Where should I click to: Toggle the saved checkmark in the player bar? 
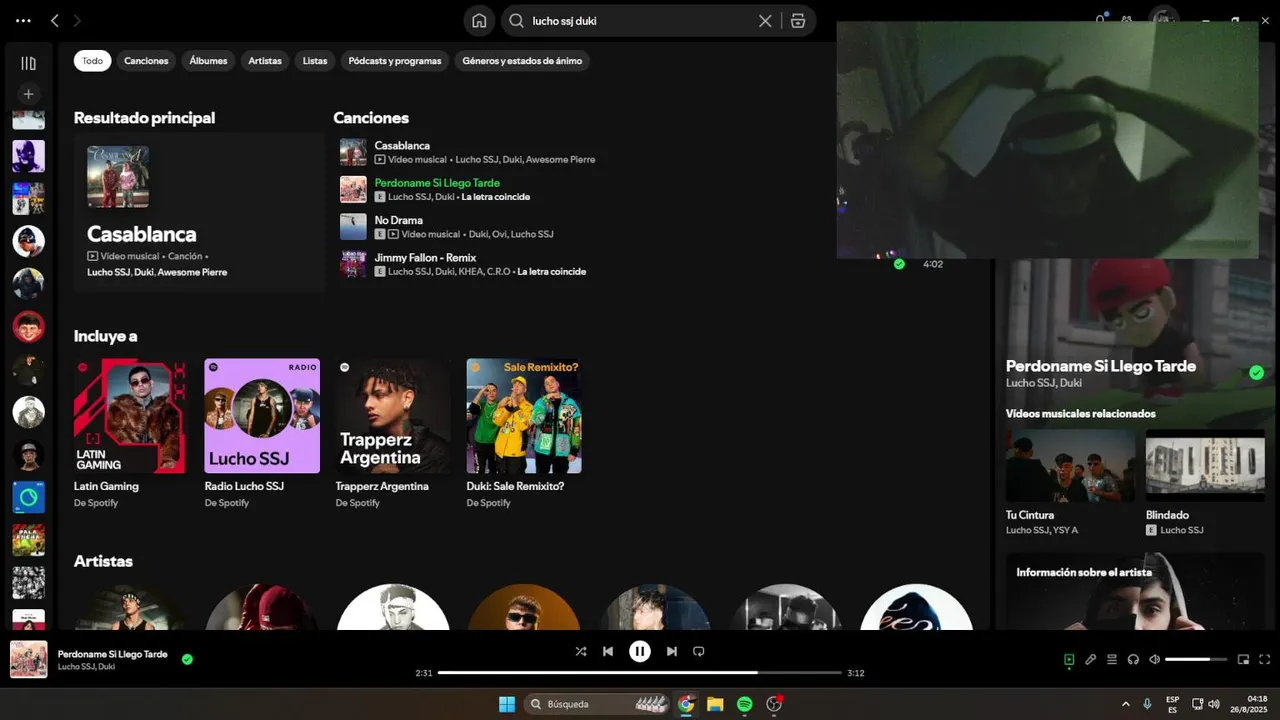click(187, 659)
